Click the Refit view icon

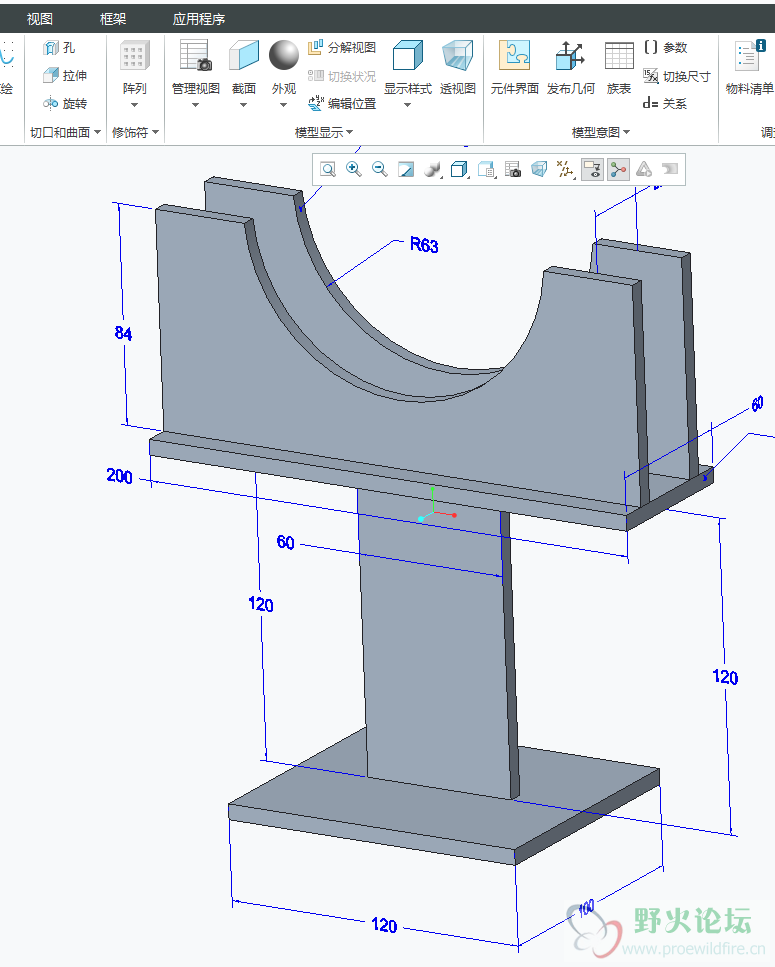tap(328, 170)
